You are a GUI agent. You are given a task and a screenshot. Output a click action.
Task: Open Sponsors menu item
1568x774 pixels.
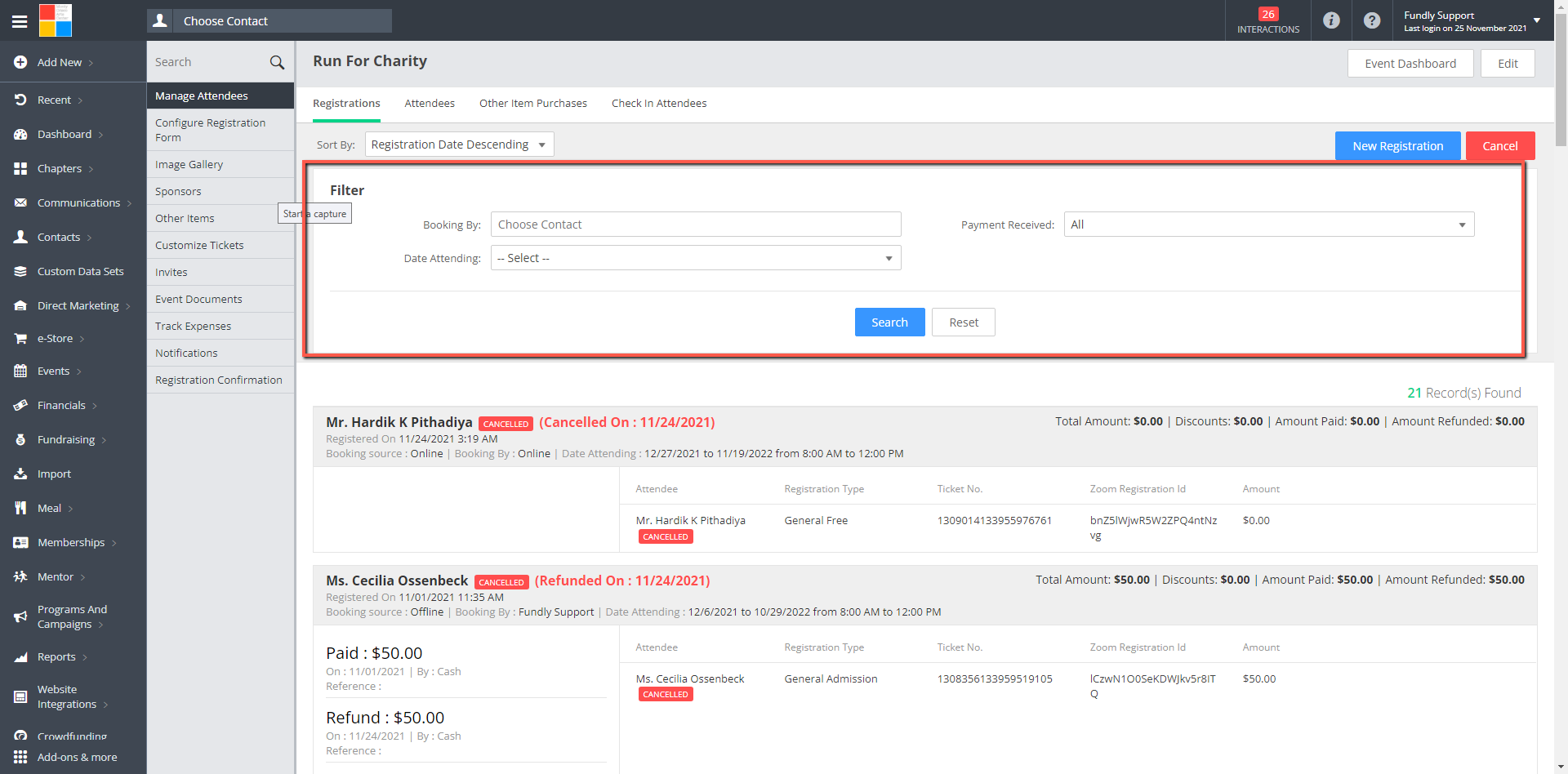coord(220,191)
